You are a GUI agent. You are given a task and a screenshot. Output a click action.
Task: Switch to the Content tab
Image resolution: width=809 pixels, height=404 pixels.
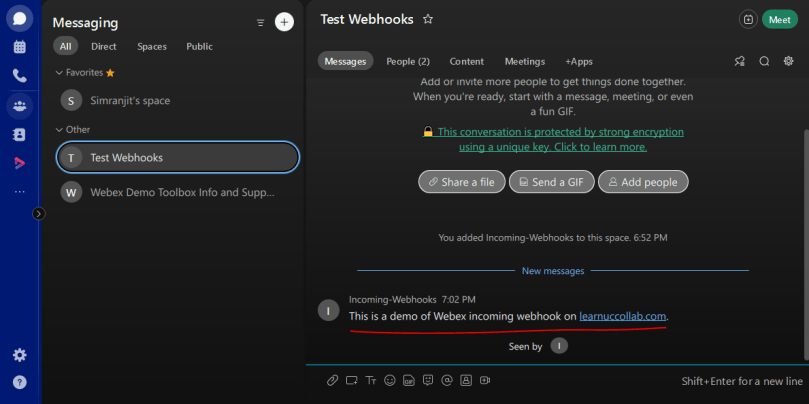(x=466, y=61)
